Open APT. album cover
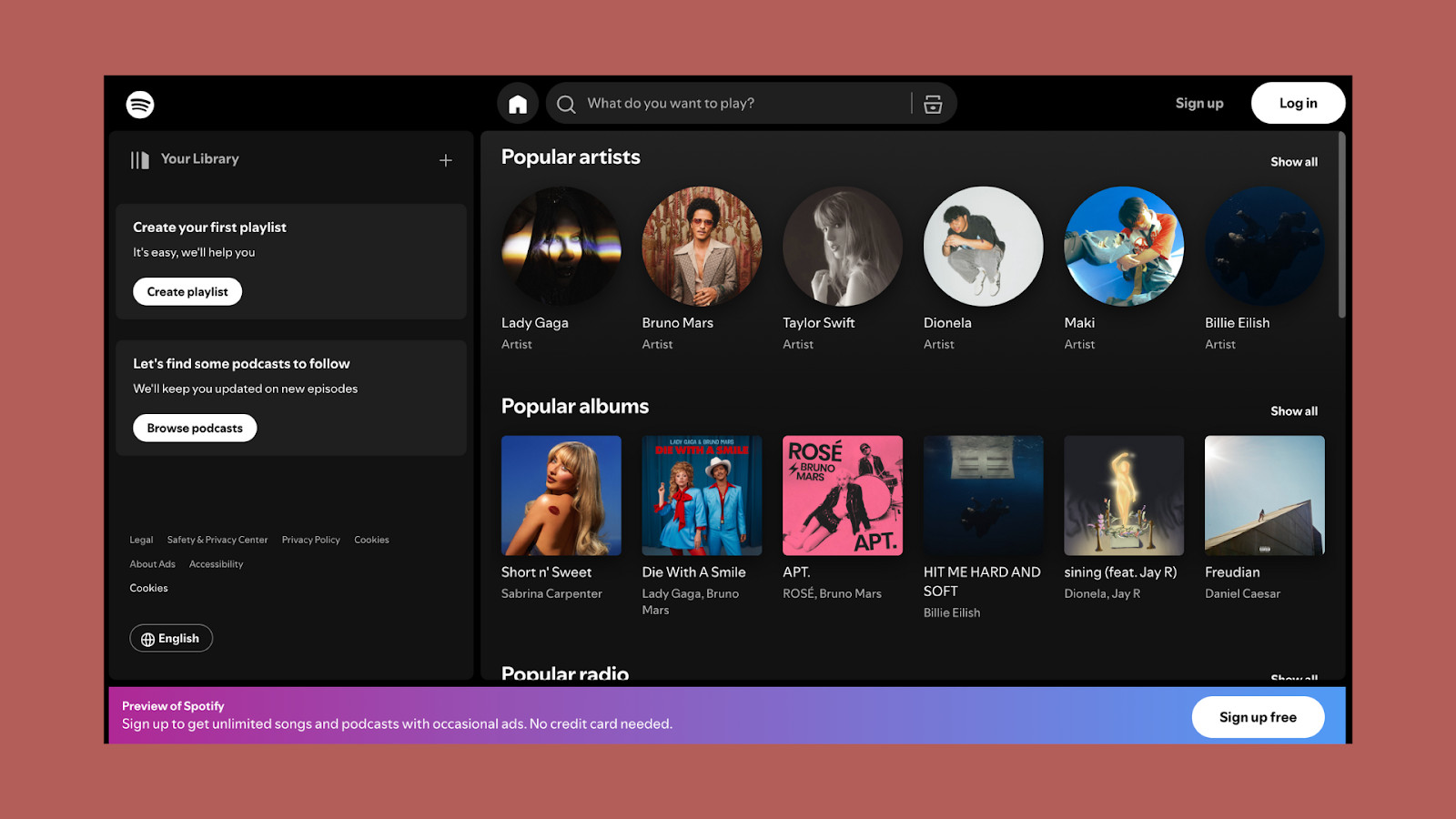The width and height of the screenshot is (1456, 819). (x=843, y=496)
